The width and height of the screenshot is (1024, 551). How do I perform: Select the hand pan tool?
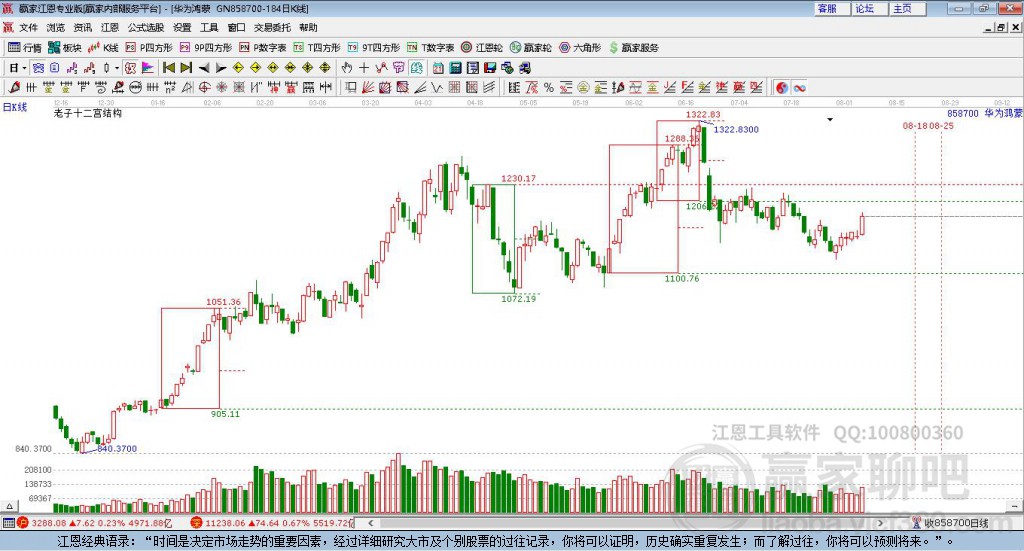347,68
